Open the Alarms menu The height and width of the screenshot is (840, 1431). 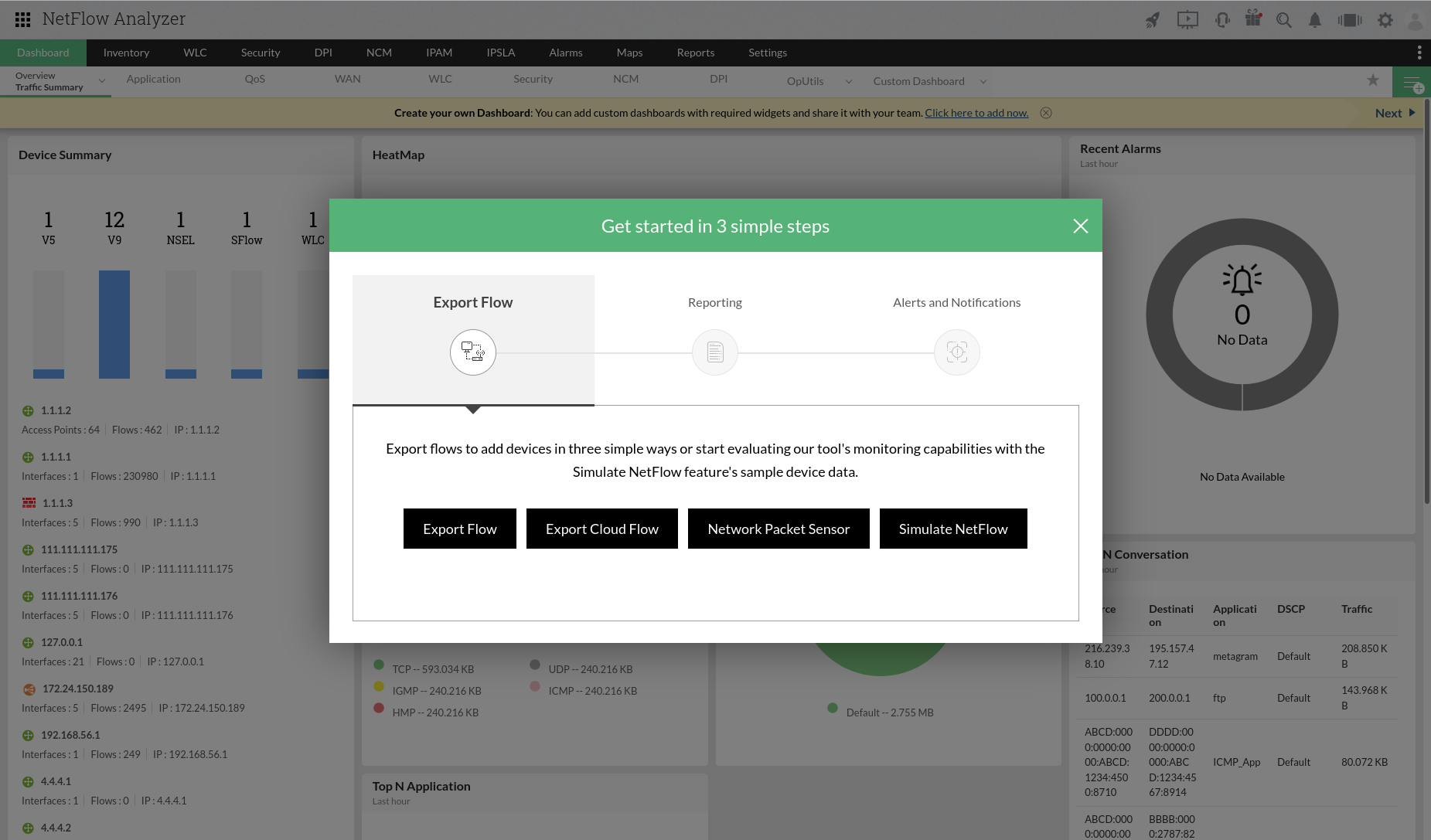(566, 53)
